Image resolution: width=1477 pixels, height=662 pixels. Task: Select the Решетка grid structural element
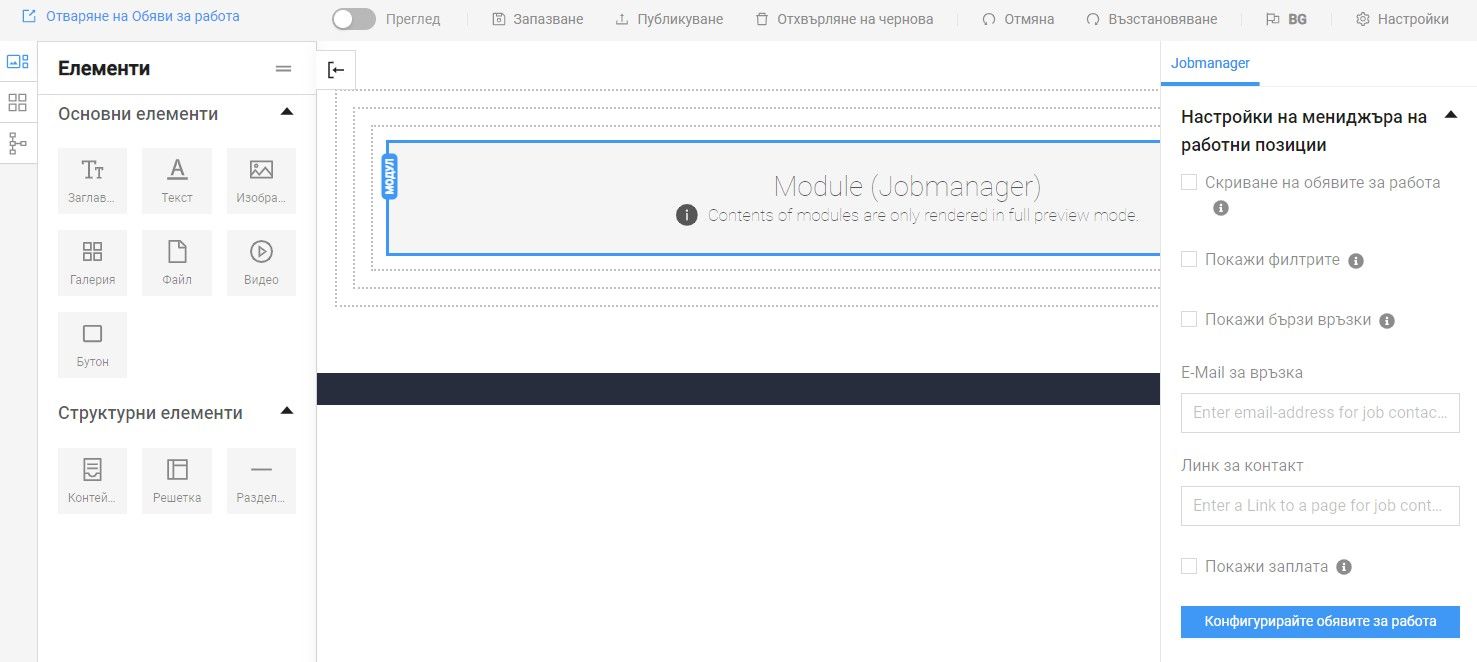177,480
